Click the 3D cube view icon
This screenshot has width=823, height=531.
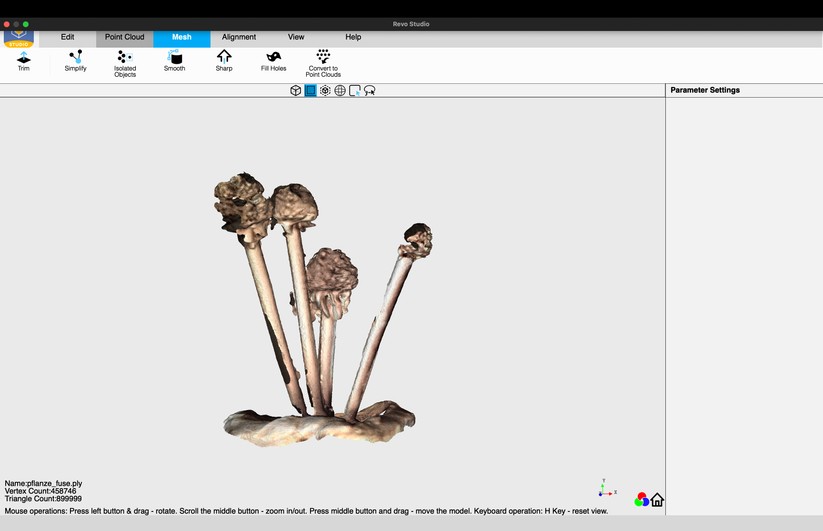[296, 90]
